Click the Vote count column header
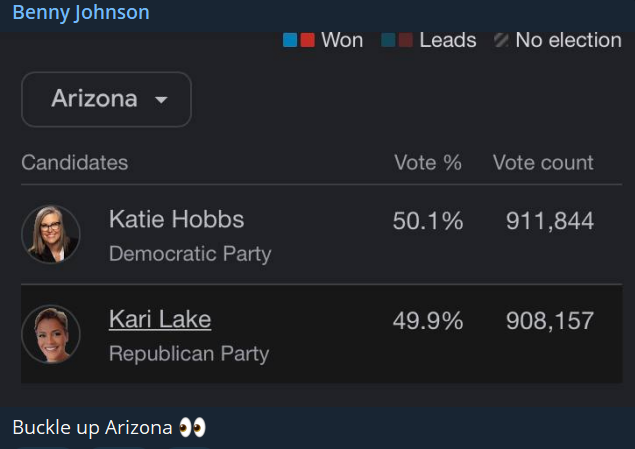The width and height of the screenshot is (635, 449). pyautogui.click(x=543, y=162)
